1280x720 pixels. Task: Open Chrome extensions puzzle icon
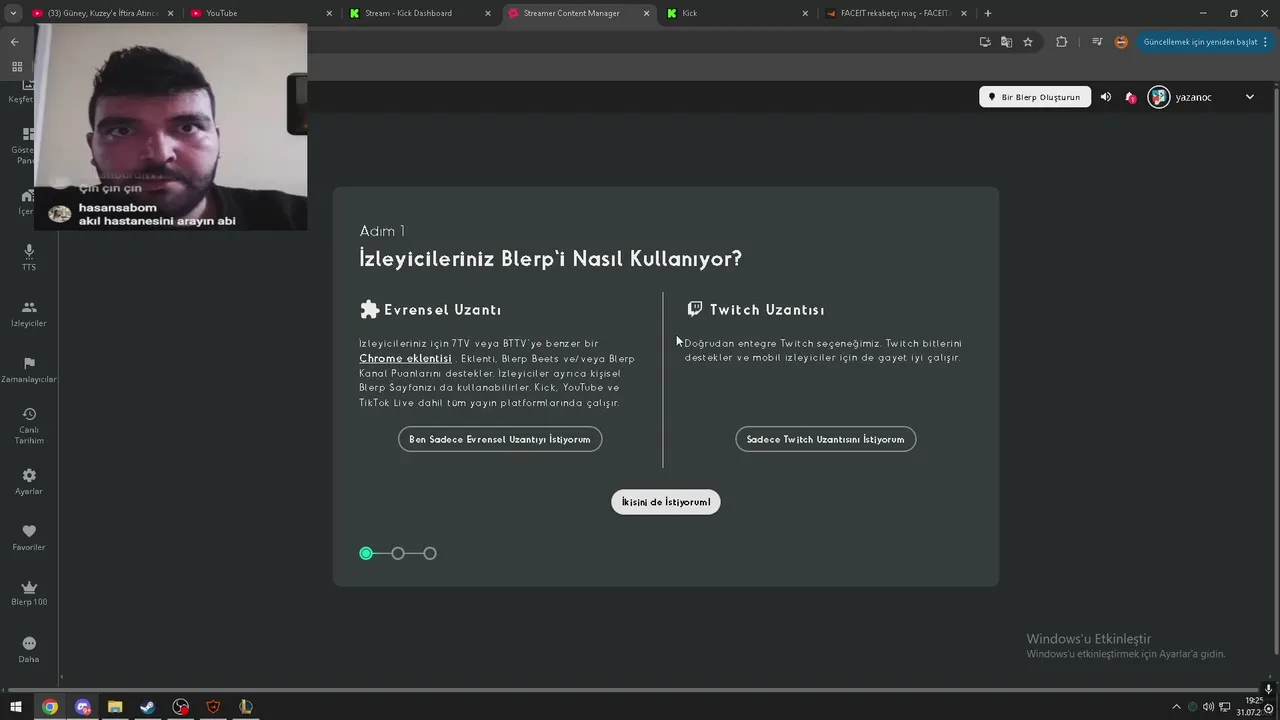pyautogui.click(x=1062, y=42)
